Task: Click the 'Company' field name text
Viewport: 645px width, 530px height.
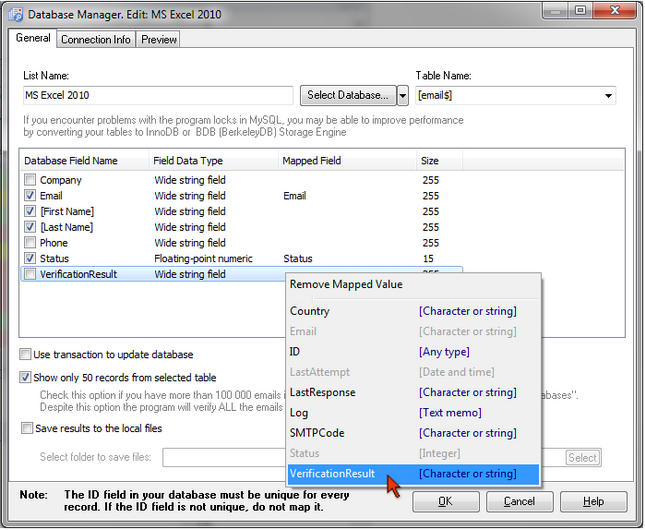Action: (60, 180)
